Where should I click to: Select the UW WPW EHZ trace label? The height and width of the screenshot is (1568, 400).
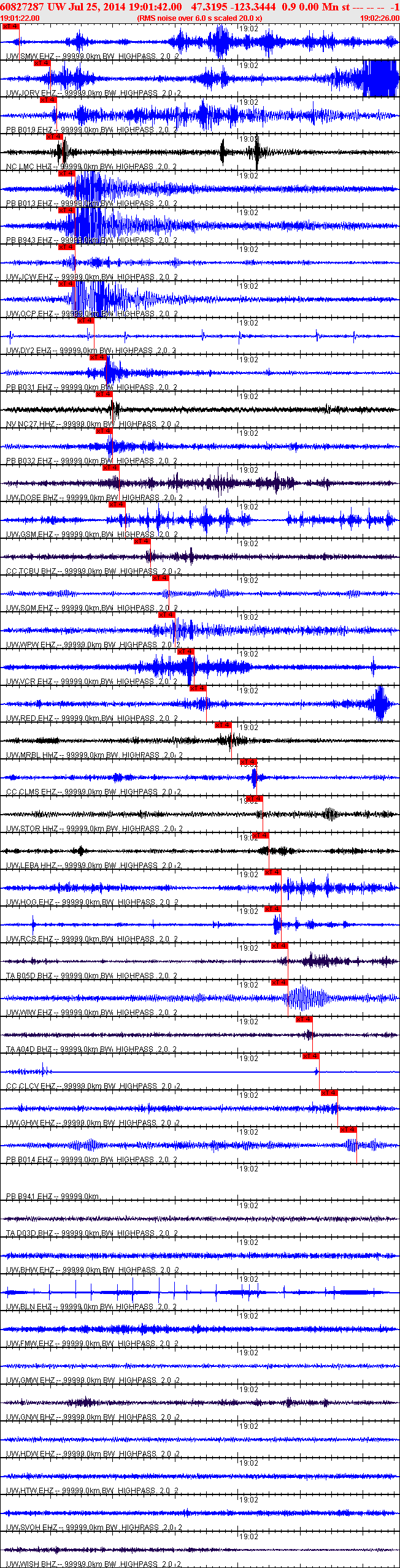[93, 645]
